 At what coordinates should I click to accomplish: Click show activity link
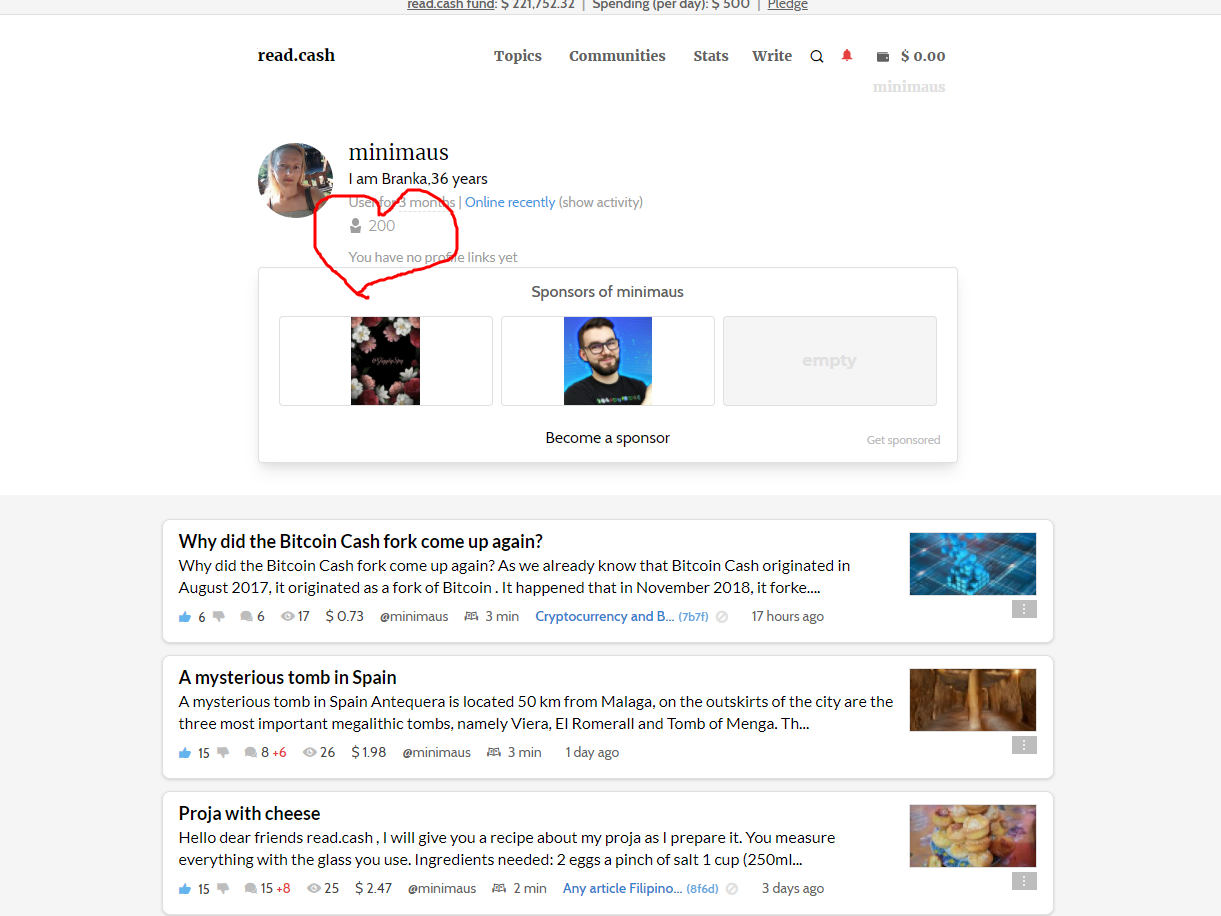coord(601,202)
